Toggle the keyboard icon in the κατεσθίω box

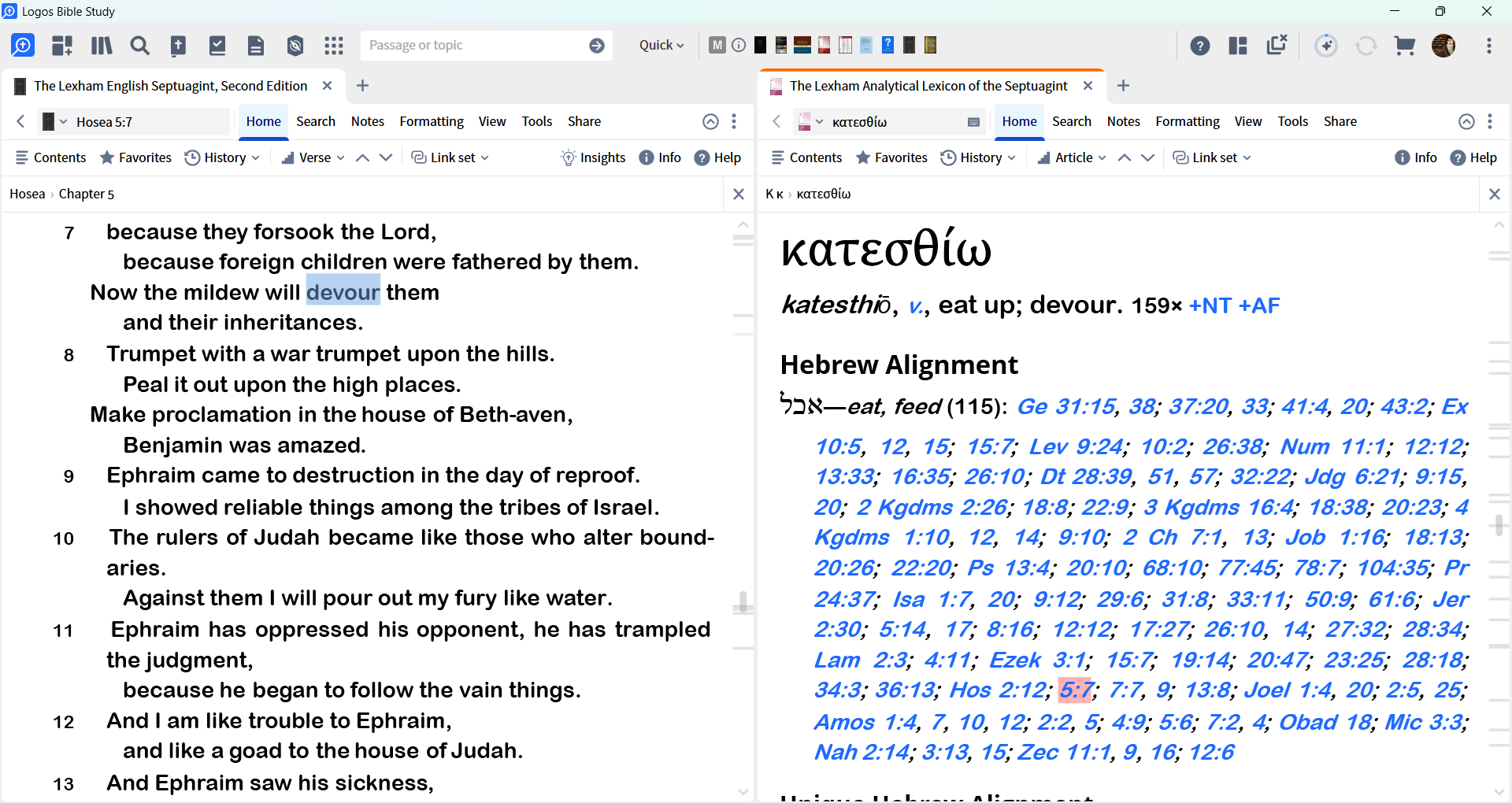973,122
